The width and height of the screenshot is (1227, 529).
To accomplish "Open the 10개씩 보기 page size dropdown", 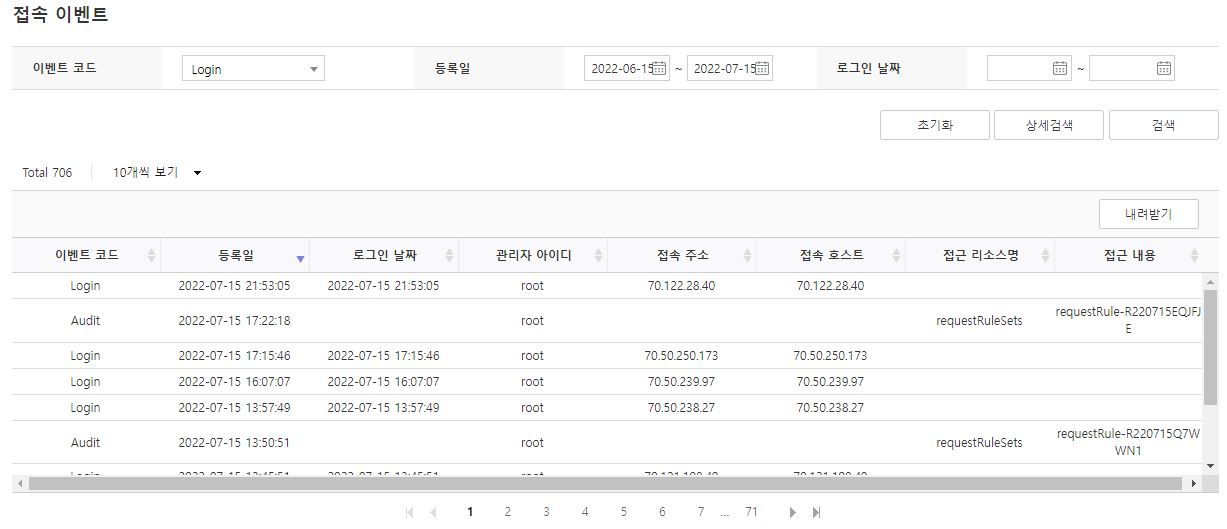I will pos(157,172).
